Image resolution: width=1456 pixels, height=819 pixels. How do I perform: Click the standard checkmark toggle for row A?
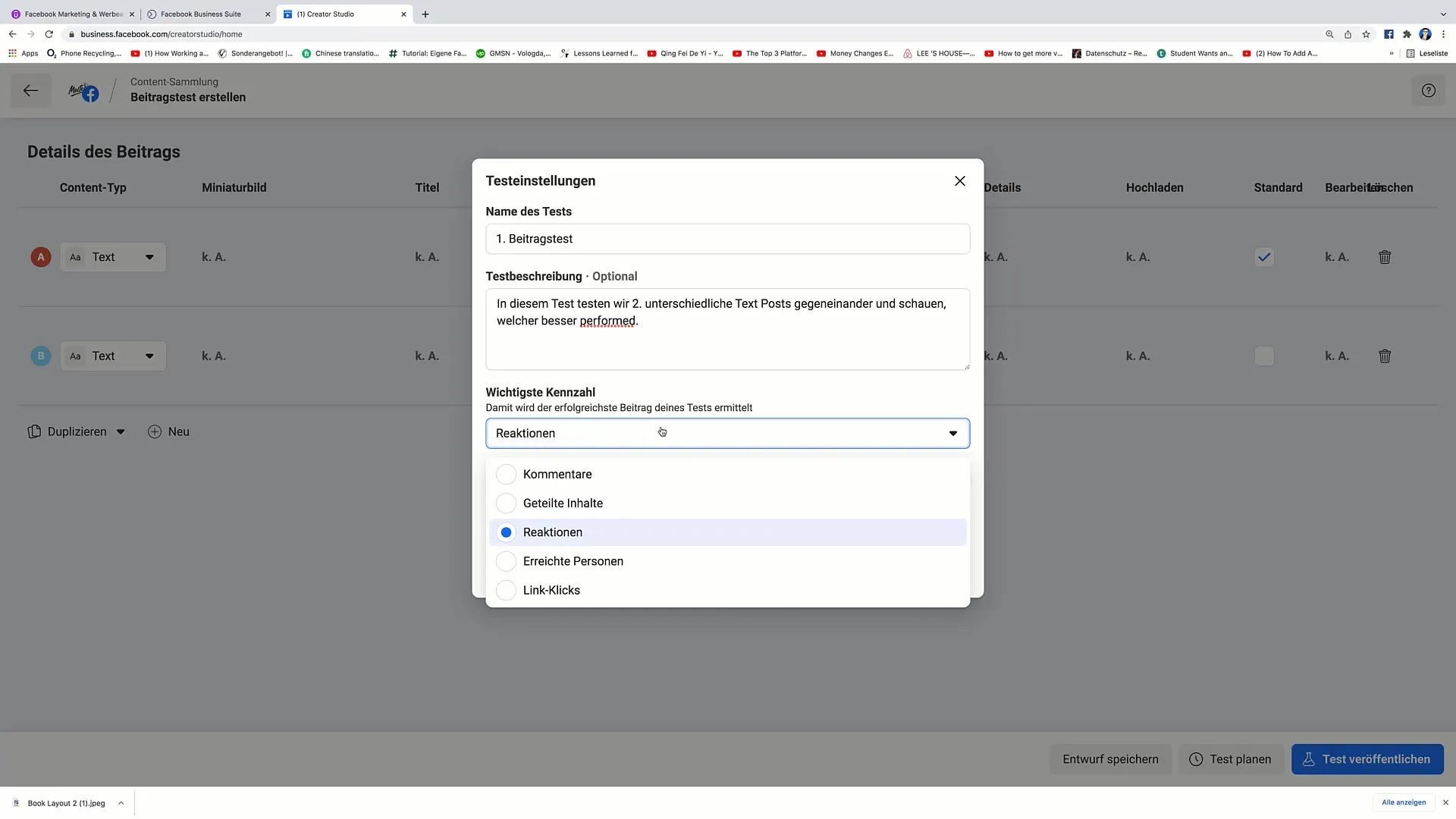pyautogui.click(x=1265, y=257)
